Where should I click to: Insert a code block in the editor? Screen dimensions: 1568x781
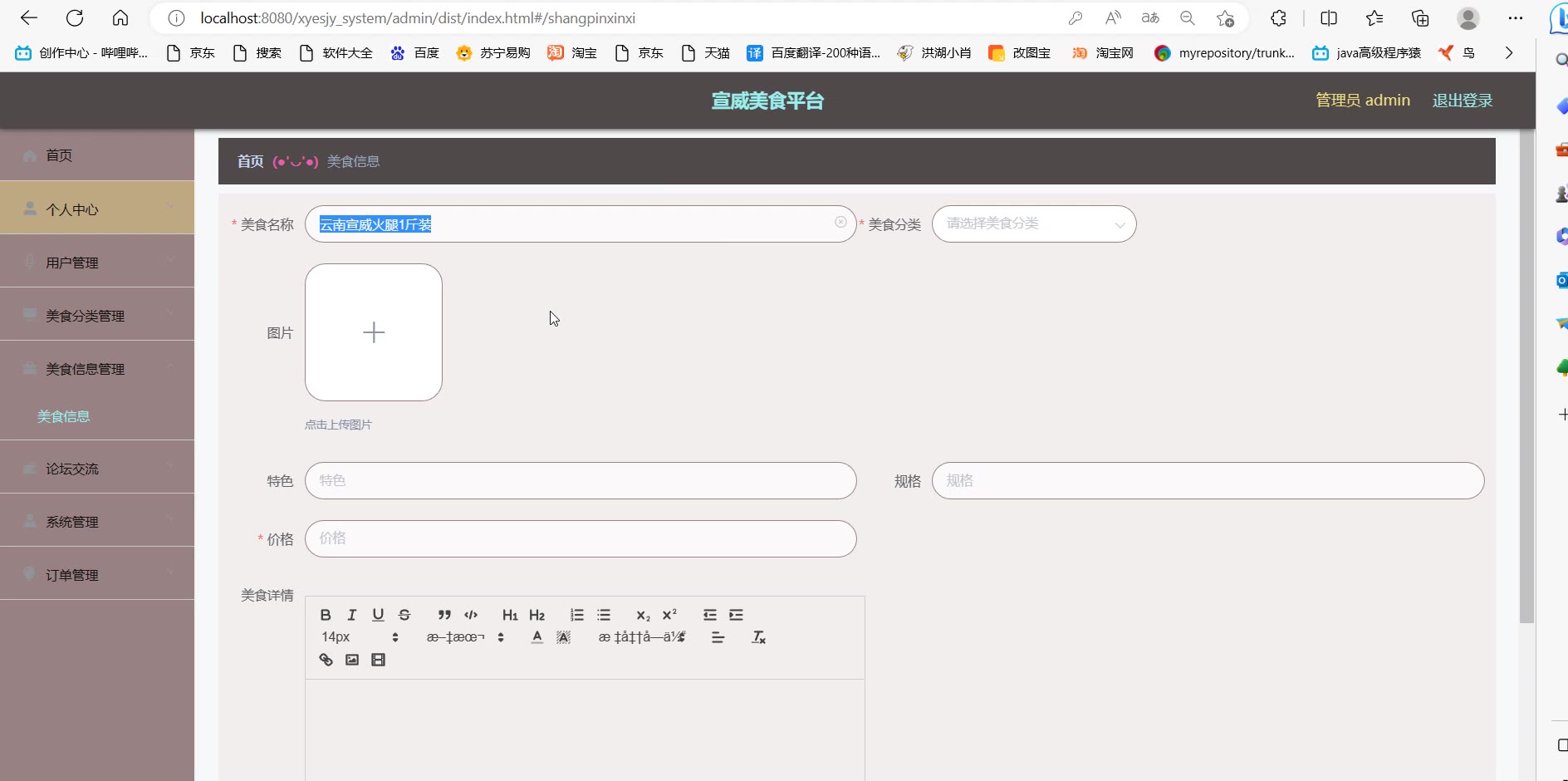[471, 615]
